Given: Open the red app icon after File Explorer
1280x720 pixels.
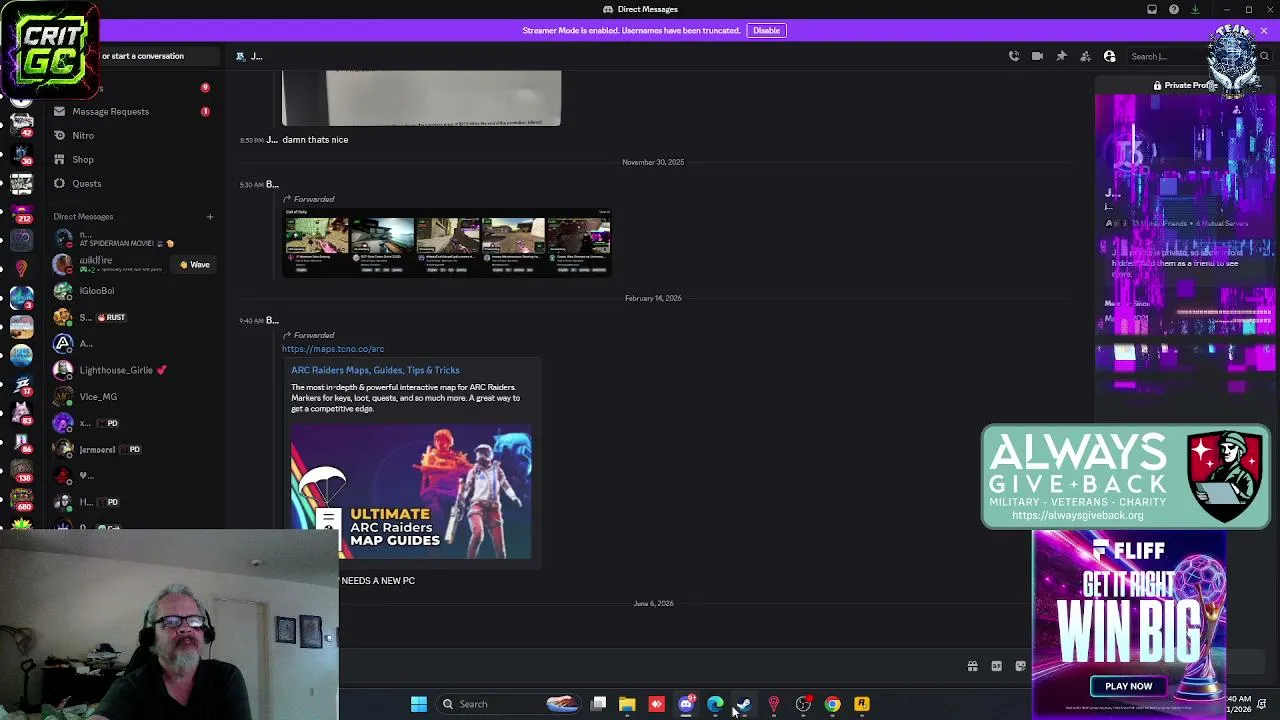Looking at the screenshot, I should pyautogui.click(x=656, y=704).
